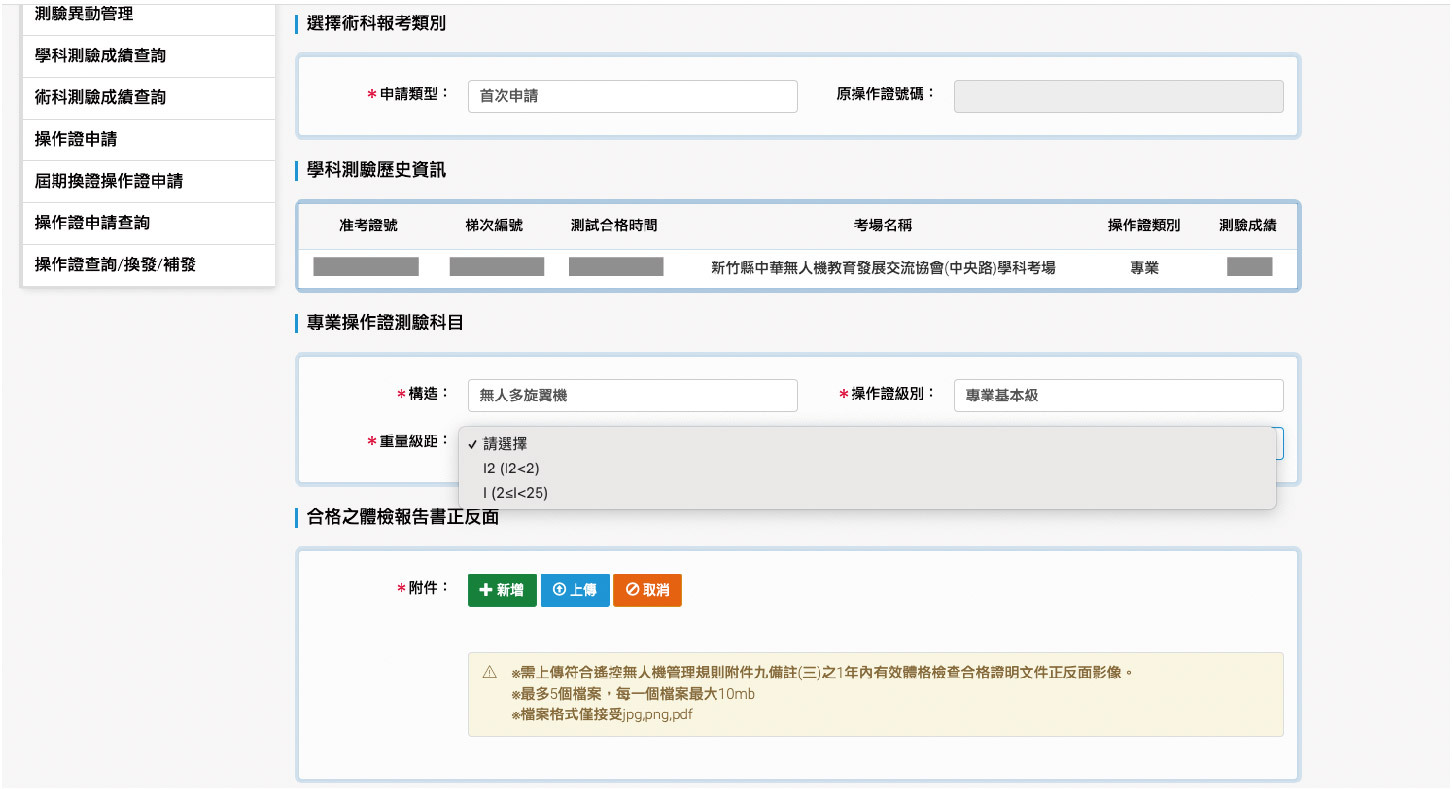Open the 申請類型 dropdown showing 首次申請
Viewport: 1452px width, 789px height.
click(632, 97)
